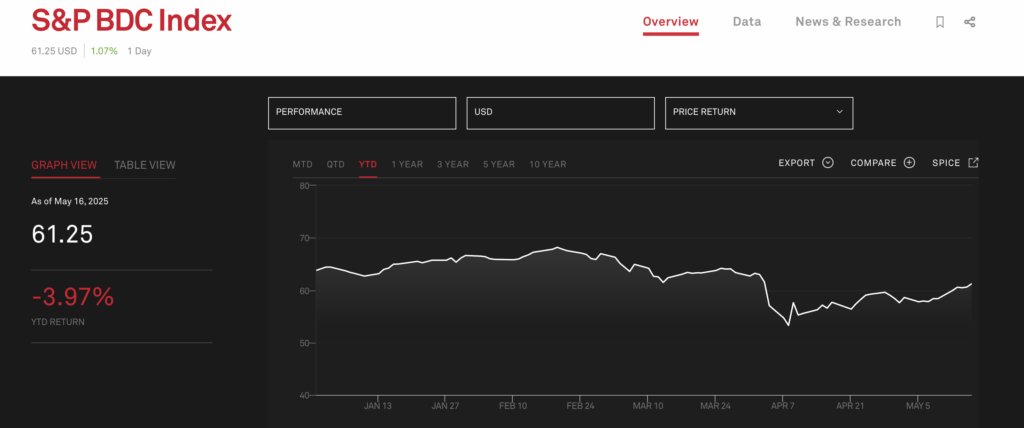The width and height of the screenshot is (1024, 428).
Task: Click the Performance selector box
Action: [x=362, y=113]
